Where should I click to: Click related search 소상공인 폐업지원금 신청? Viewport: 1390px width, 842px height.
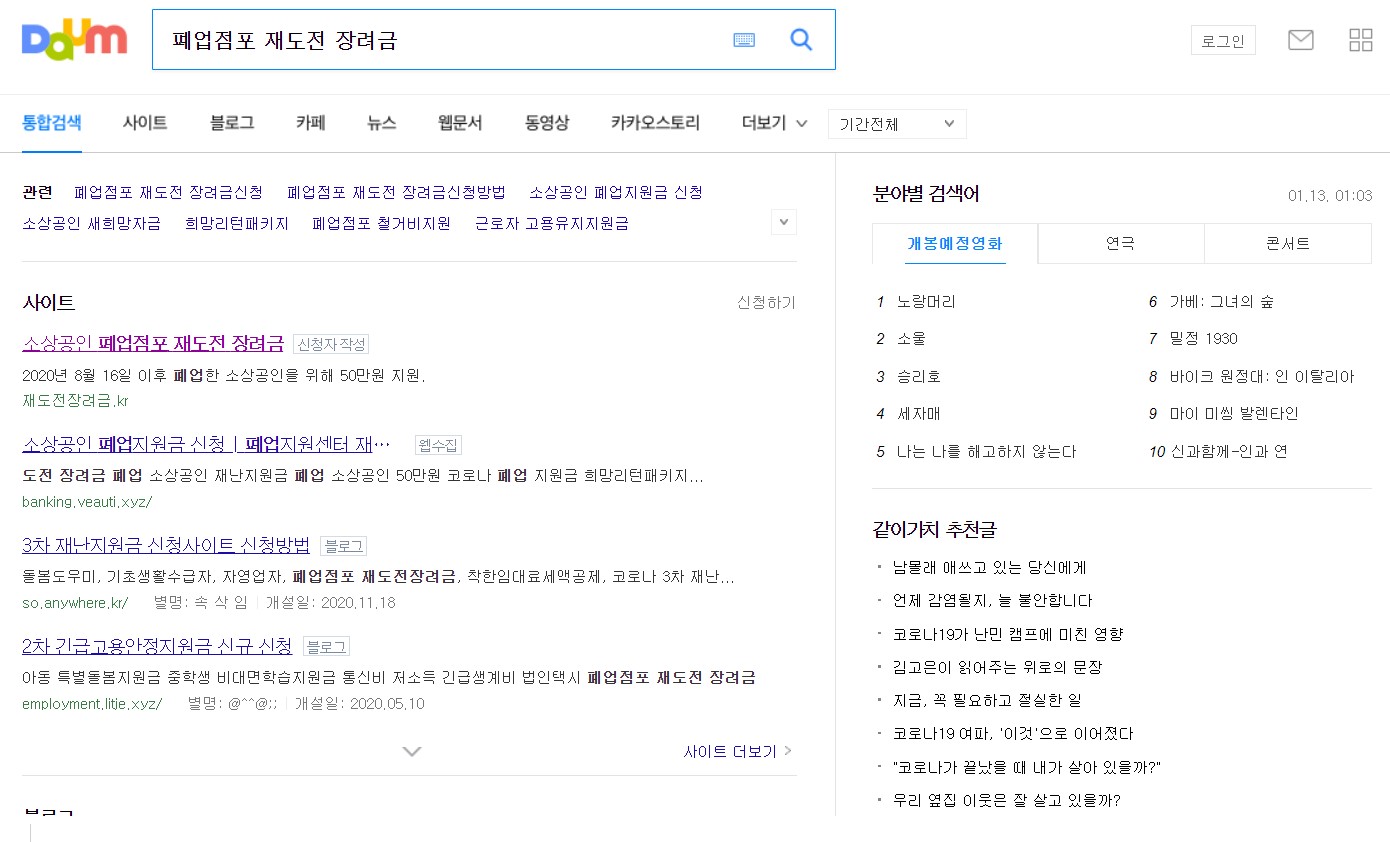pyautogui.click(x=616, y=192)
